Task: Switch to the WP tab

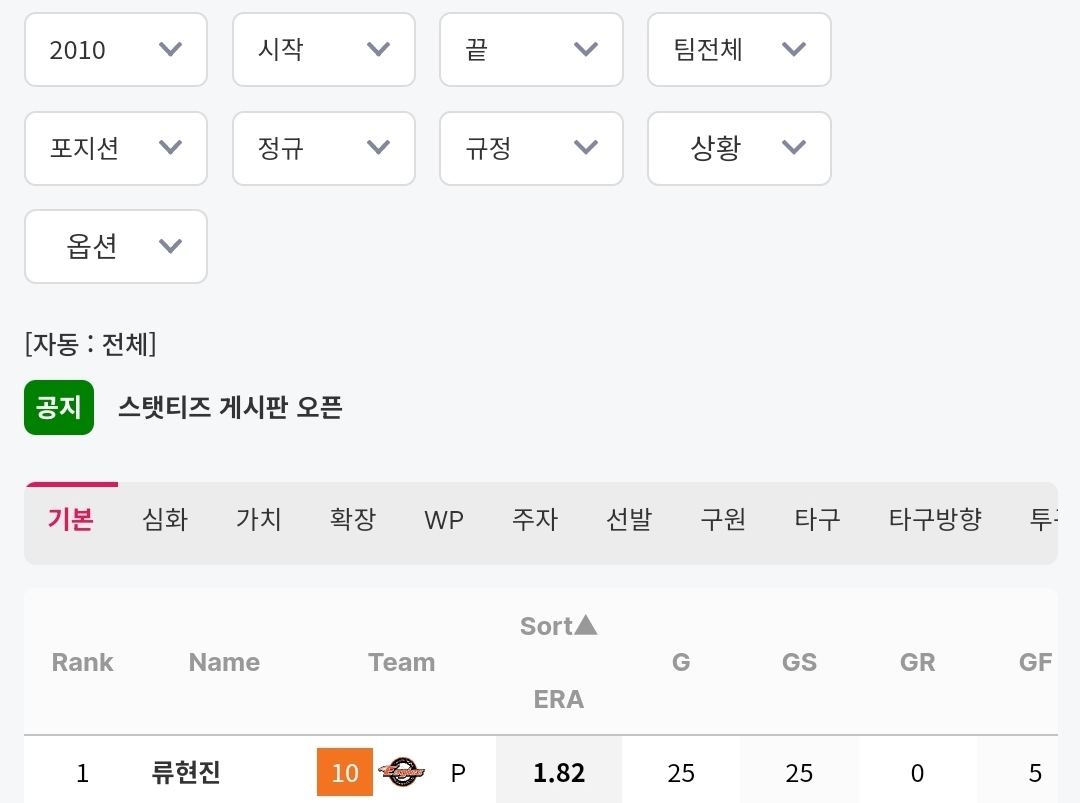Action: click(444, 520)
